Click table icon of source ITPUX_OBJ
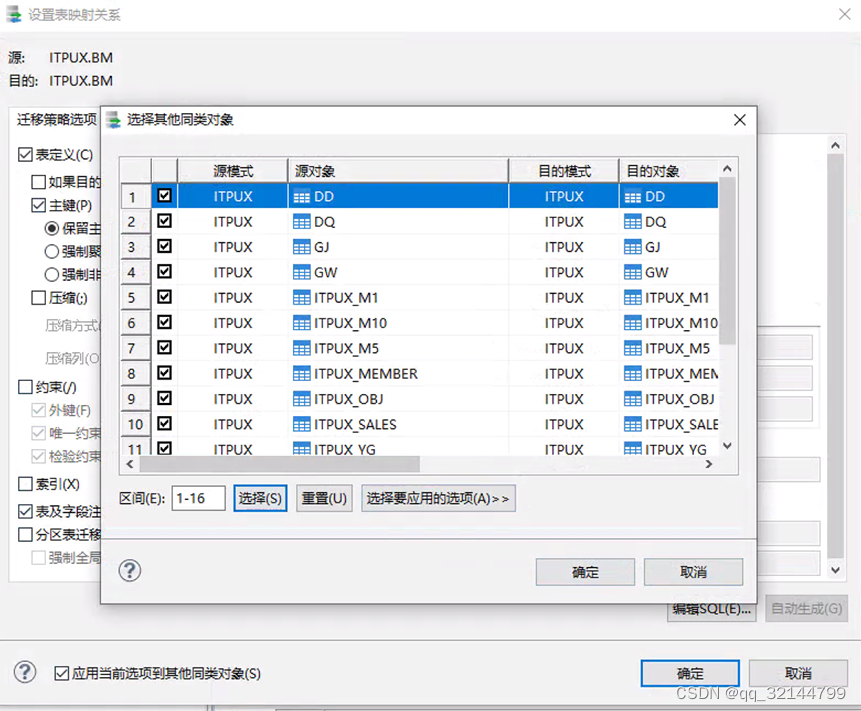The image size is (861, 711). [x=301, y=399]
